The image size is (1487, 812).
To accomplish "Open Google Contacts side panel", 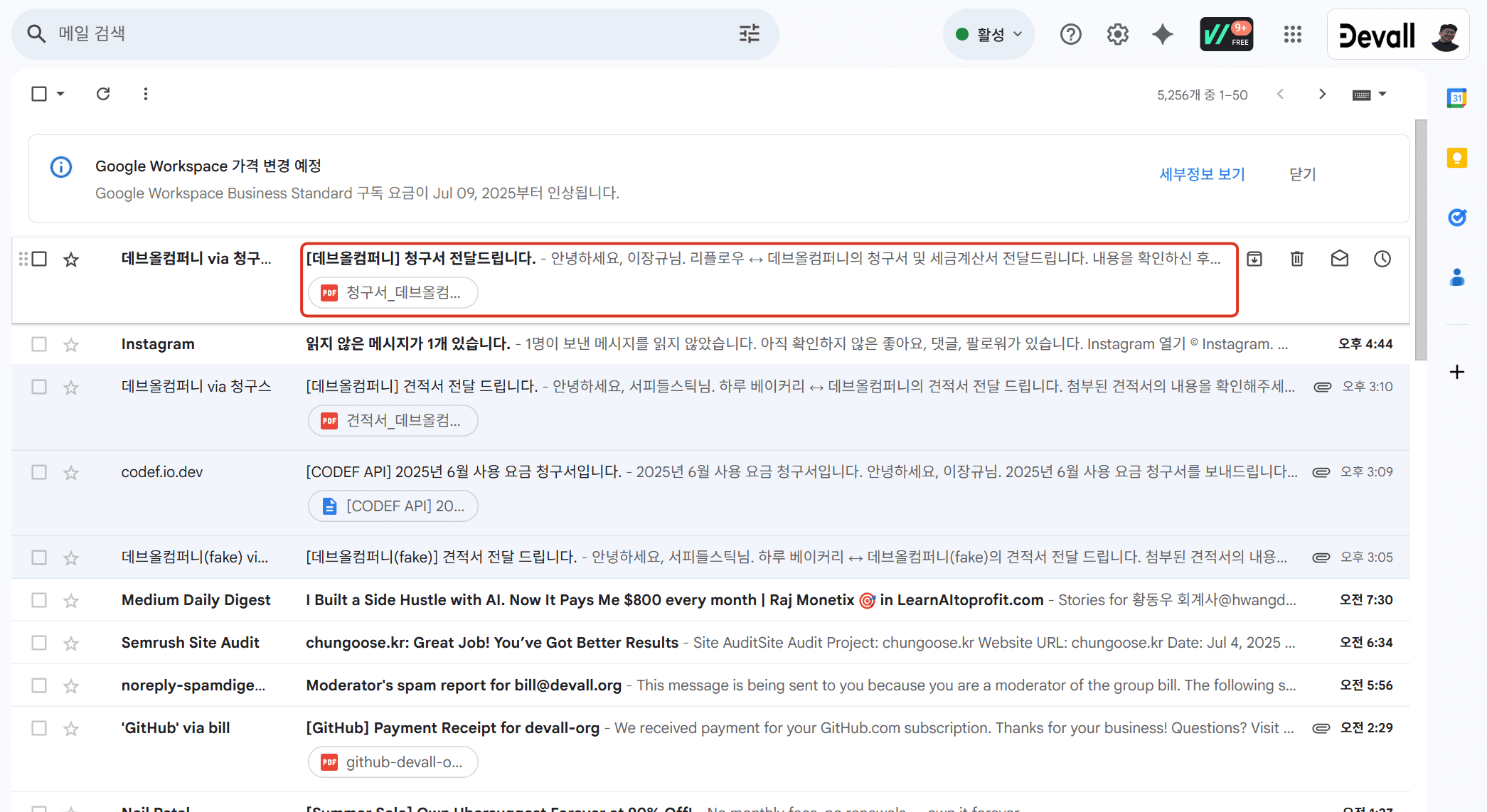I will (1456, 277).
